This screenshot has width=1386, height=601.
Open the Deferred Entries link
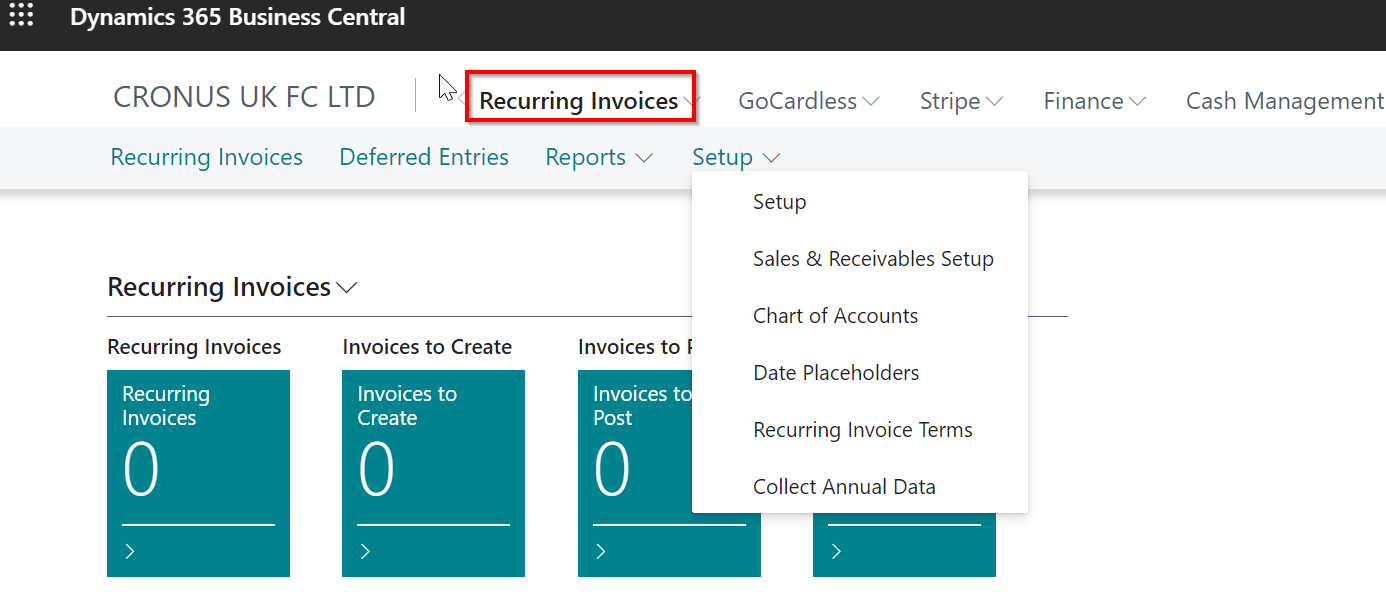click(424, 158)
